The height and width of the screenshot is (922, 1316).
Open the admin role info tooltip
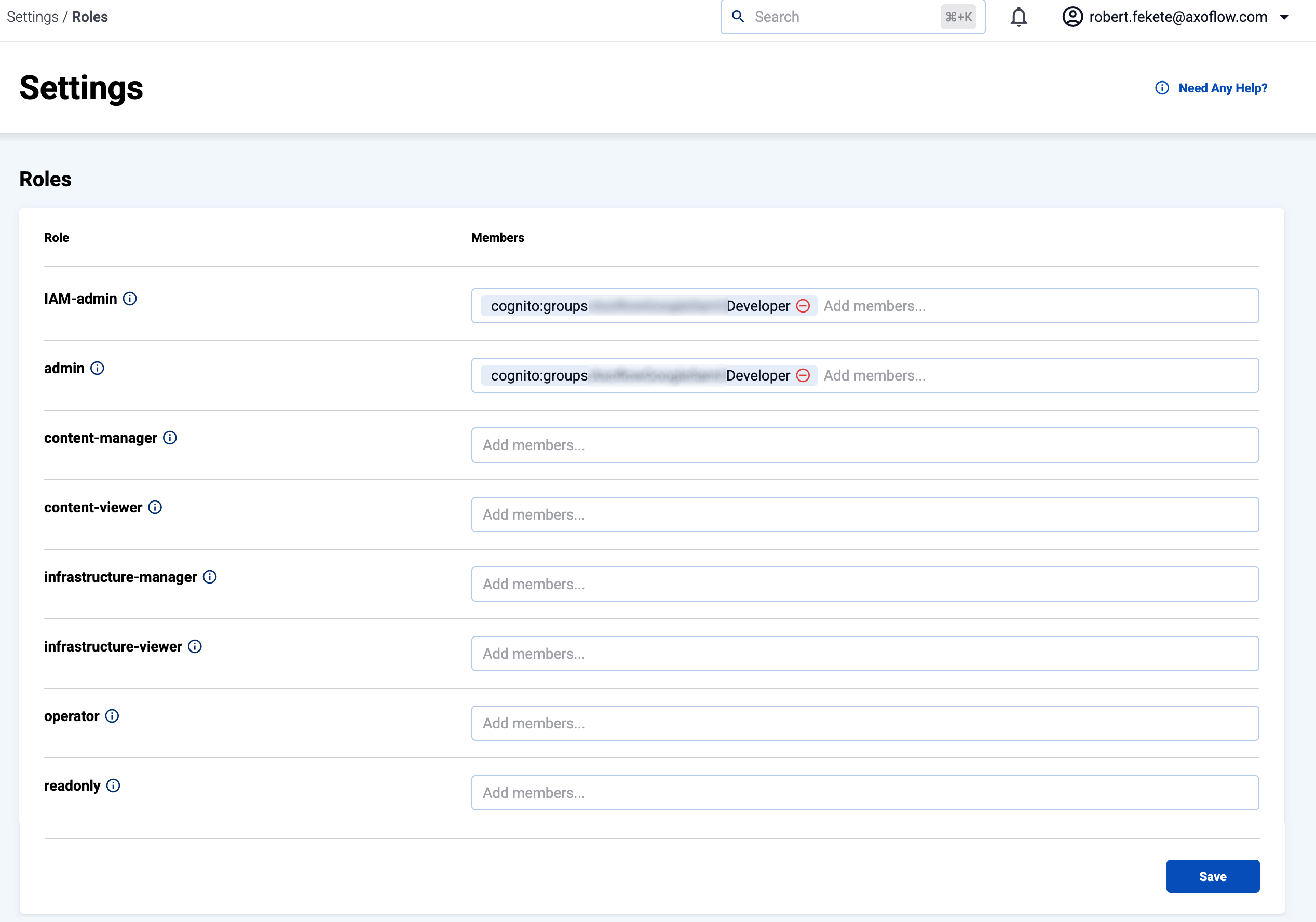(x=98, y=369)
